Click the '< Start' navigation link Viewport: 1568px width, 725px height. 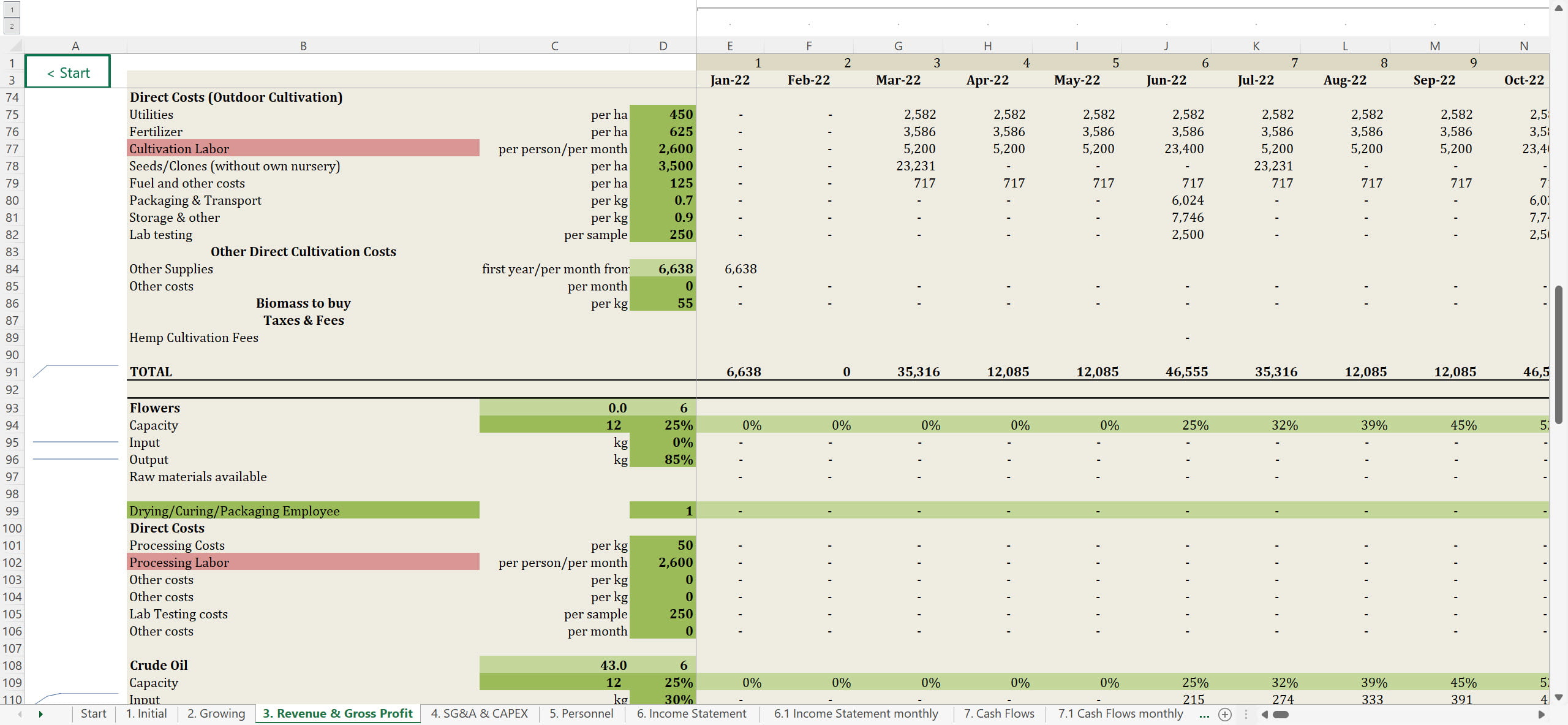pyautogui.click(x=68, y=73)
